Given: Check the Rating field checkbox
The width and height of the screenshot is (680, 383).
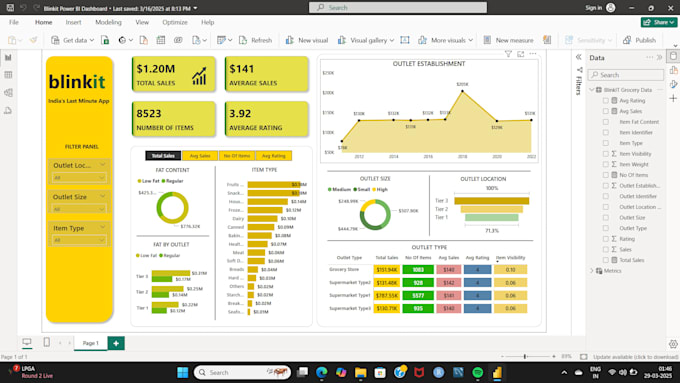Looking at the screenshot, I should point(606,239).
